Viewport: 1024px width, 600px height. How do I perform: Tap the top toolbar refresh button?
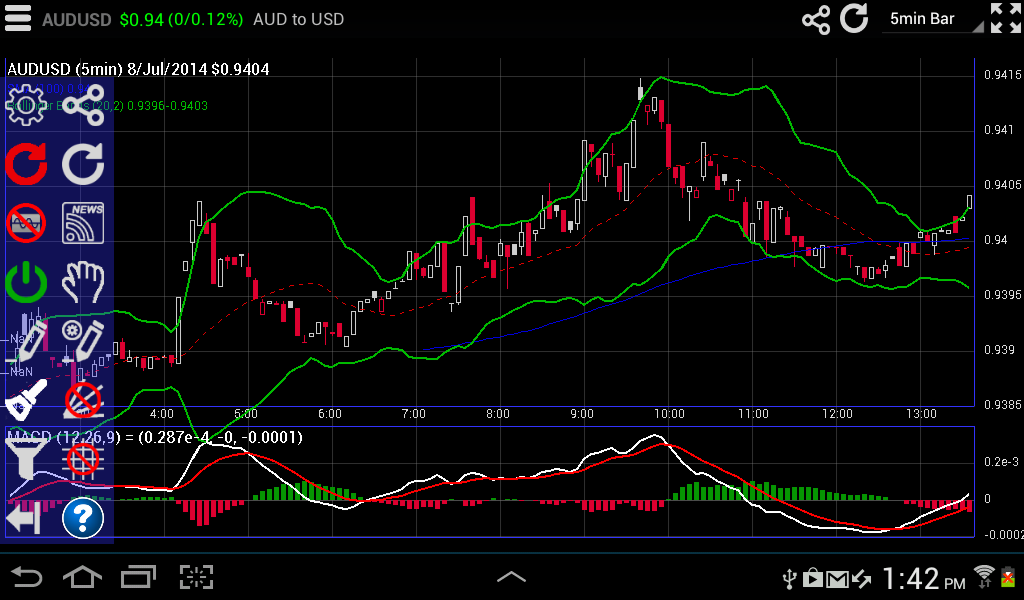(x=855, y=18)
